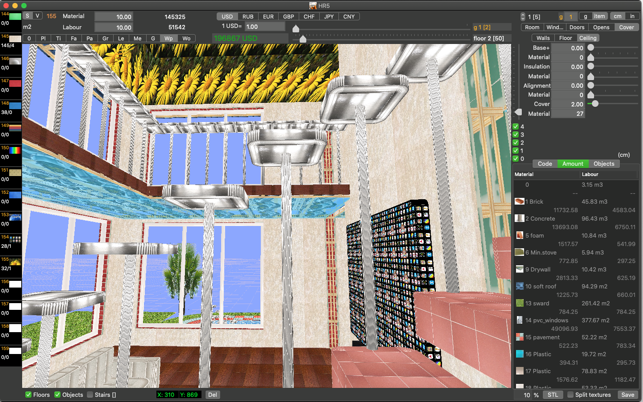Toggle layer 0 checkbox
This screenshot has height=402, width=643.
pyautogui.click(x=516, y=159)
